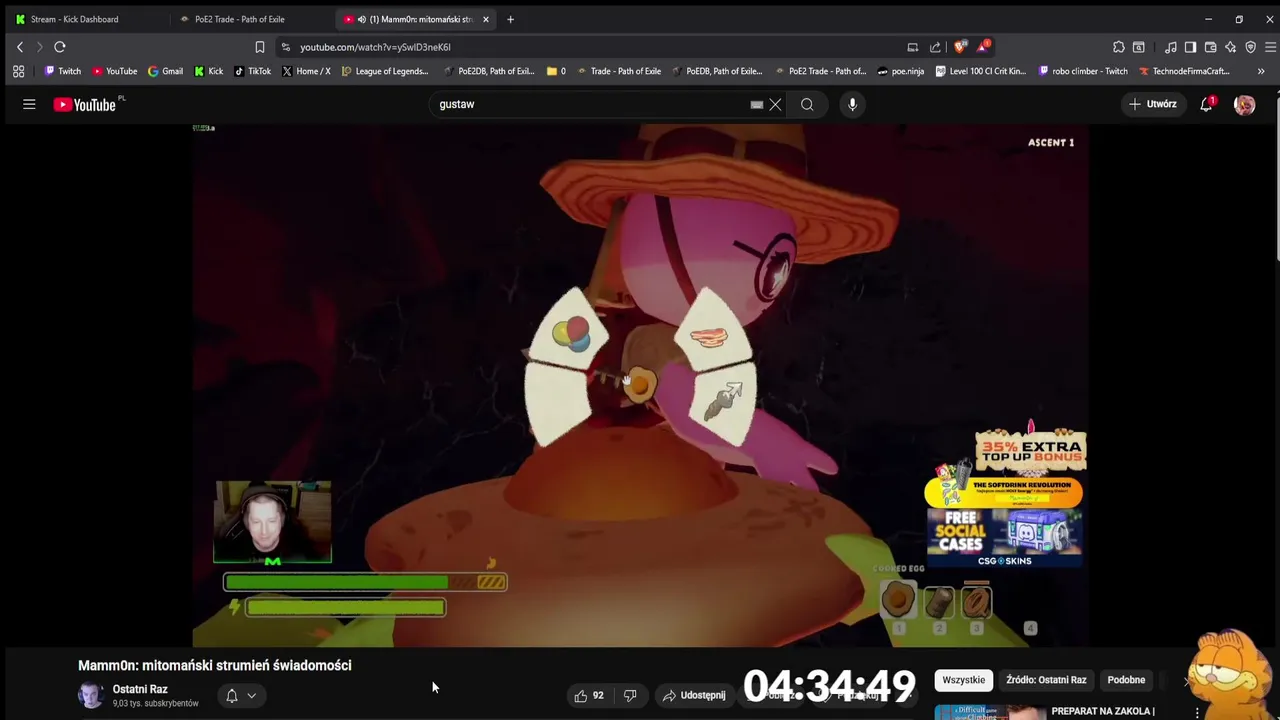Screen dimensions: 1280x720
Task: Open the League of Legends bookmark
Action: (x=385, y=71)
